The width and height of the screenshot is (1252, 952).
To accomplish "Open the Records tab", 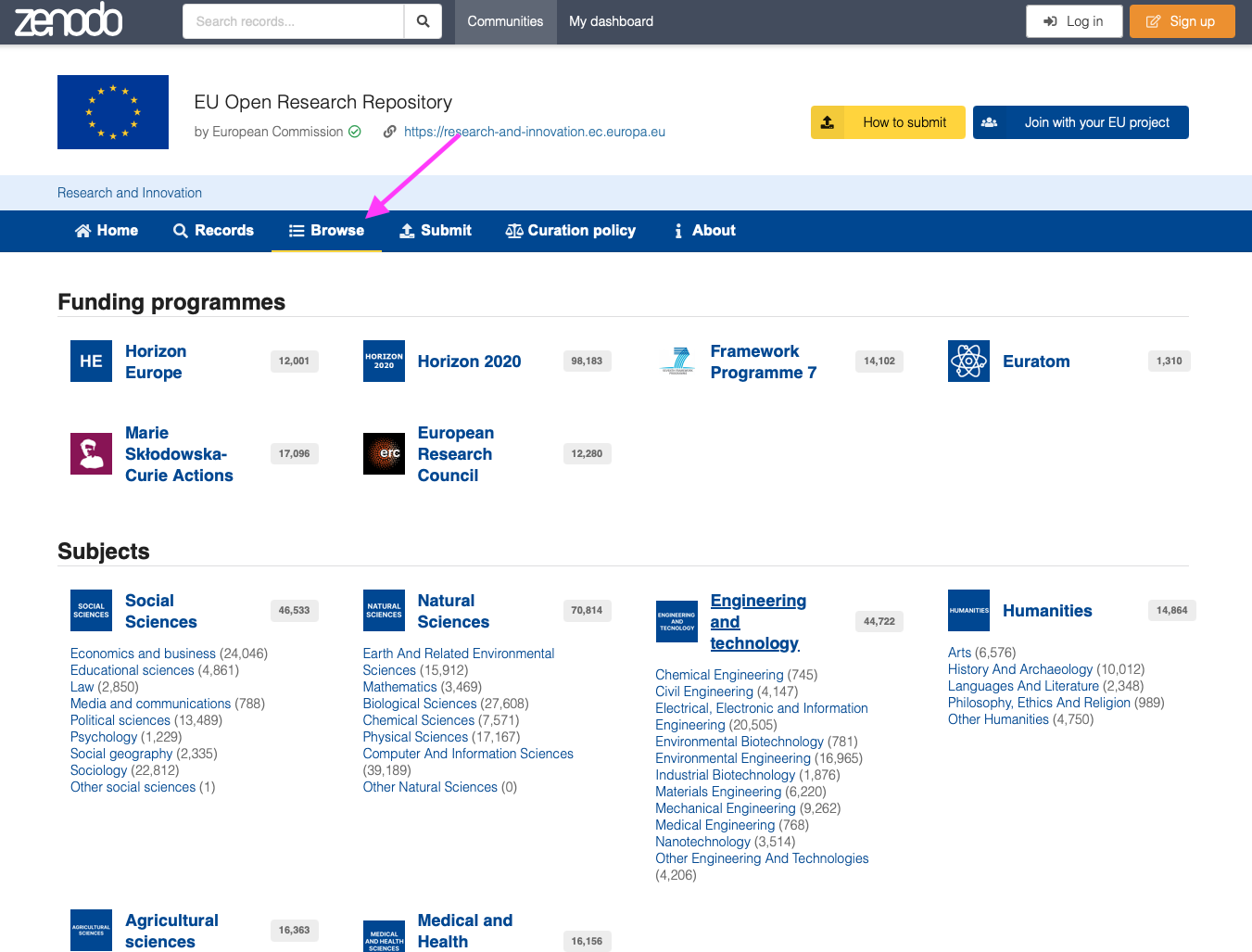I will click(x=213, y=231).
